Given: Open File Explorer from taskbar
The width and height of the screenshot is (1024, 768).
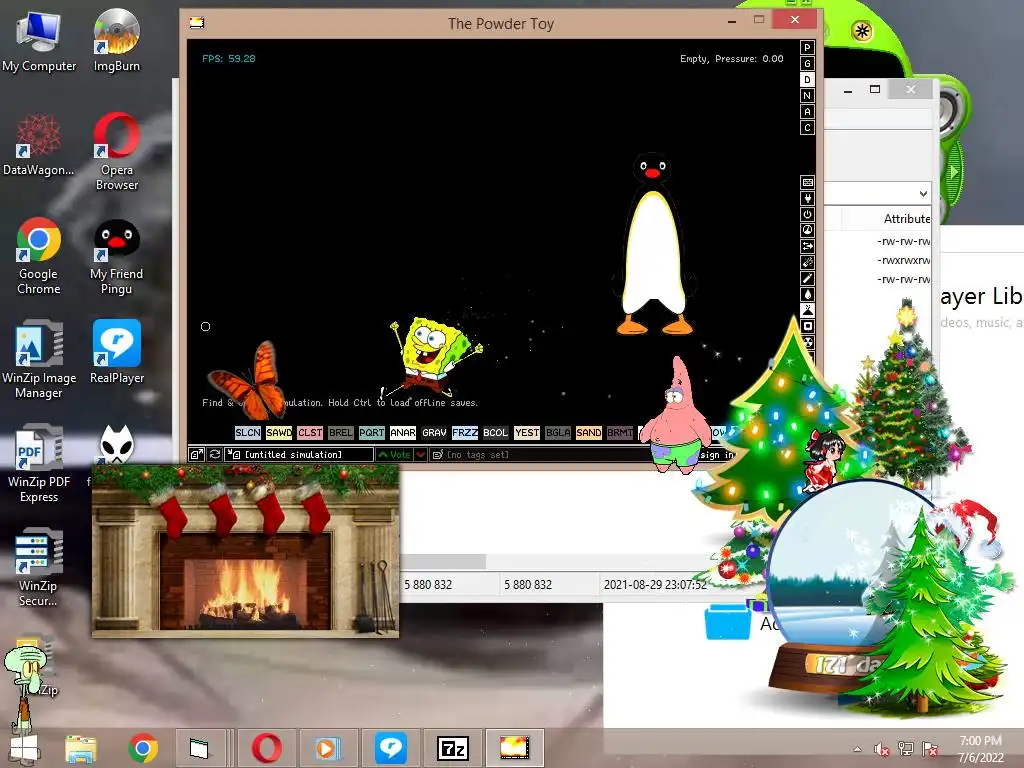Looking at the screenshot, I should [x=80, y=748].
